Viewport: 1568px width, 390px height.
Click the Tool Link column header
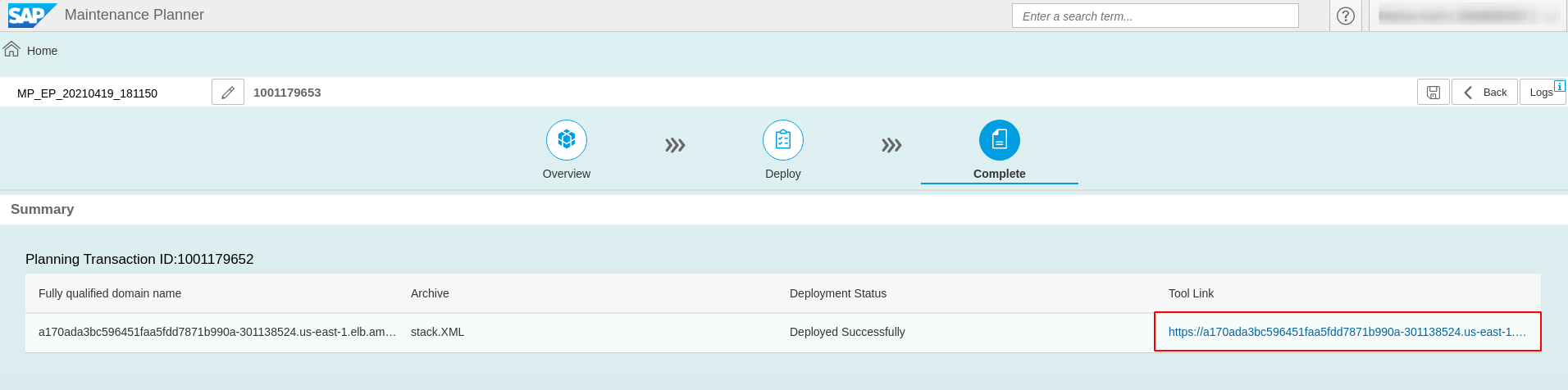(x=1191, y=293)
